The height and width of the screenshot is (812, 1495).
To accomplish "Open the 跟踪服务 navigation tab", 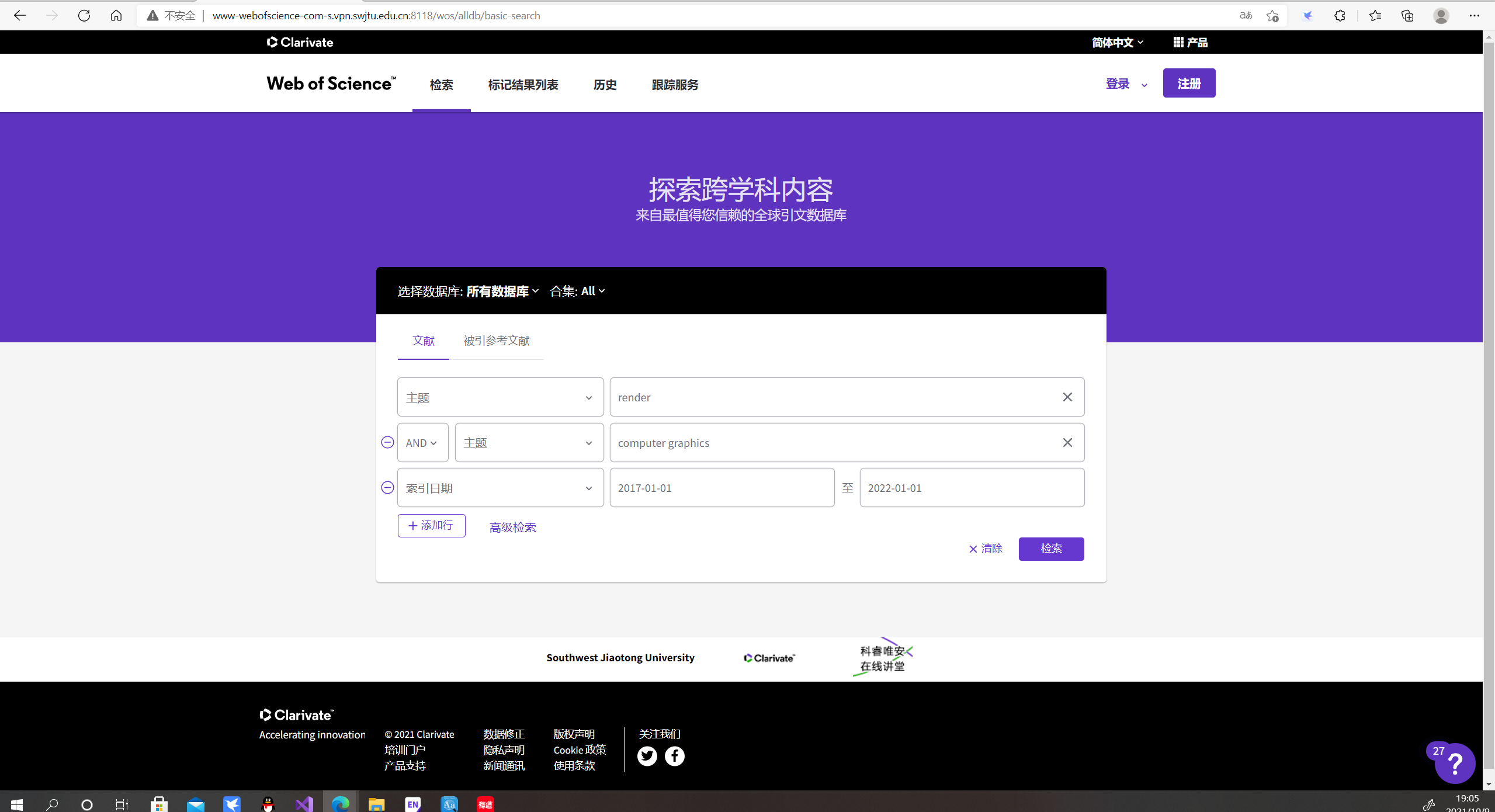I will click(x=675, y=85).
